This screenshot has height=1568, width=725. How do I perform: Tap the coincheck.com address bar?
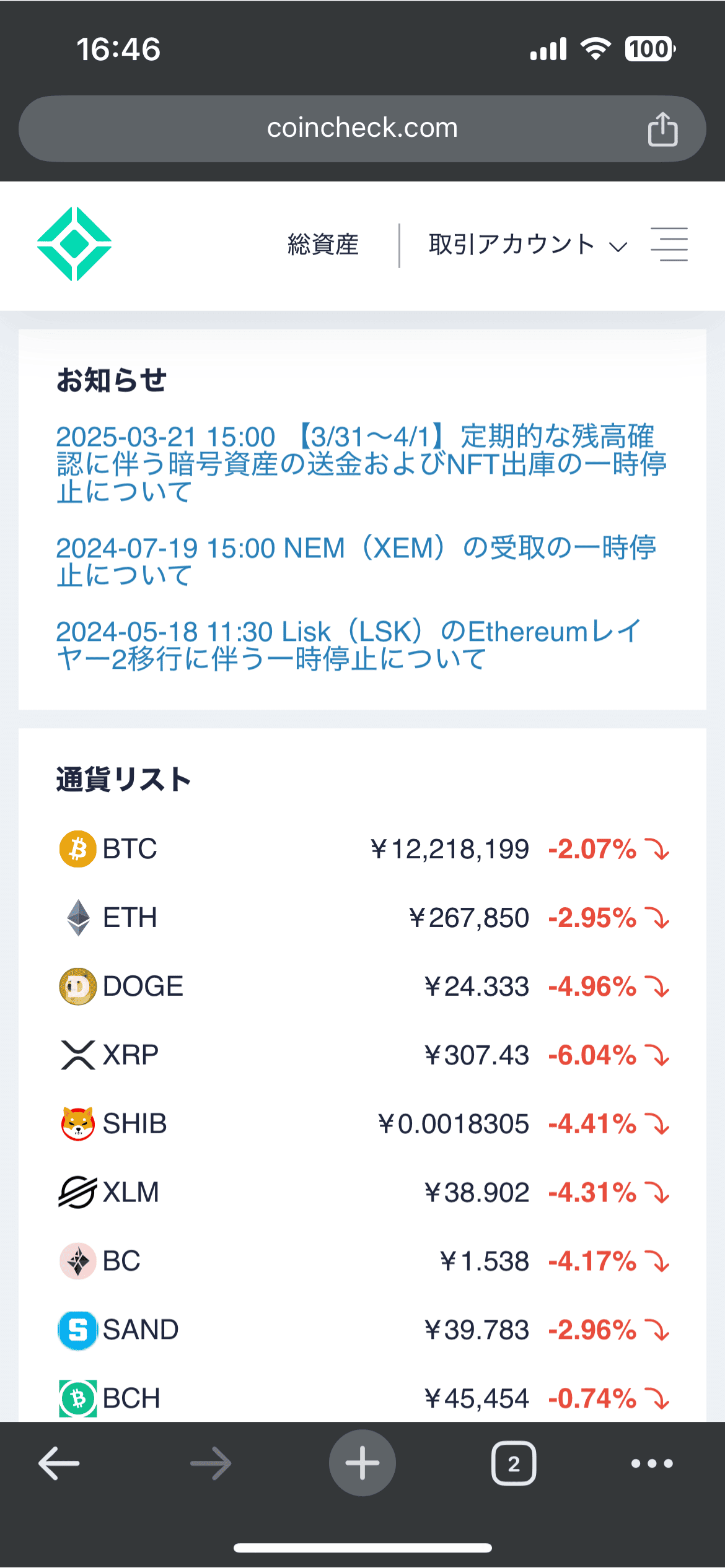362,129
